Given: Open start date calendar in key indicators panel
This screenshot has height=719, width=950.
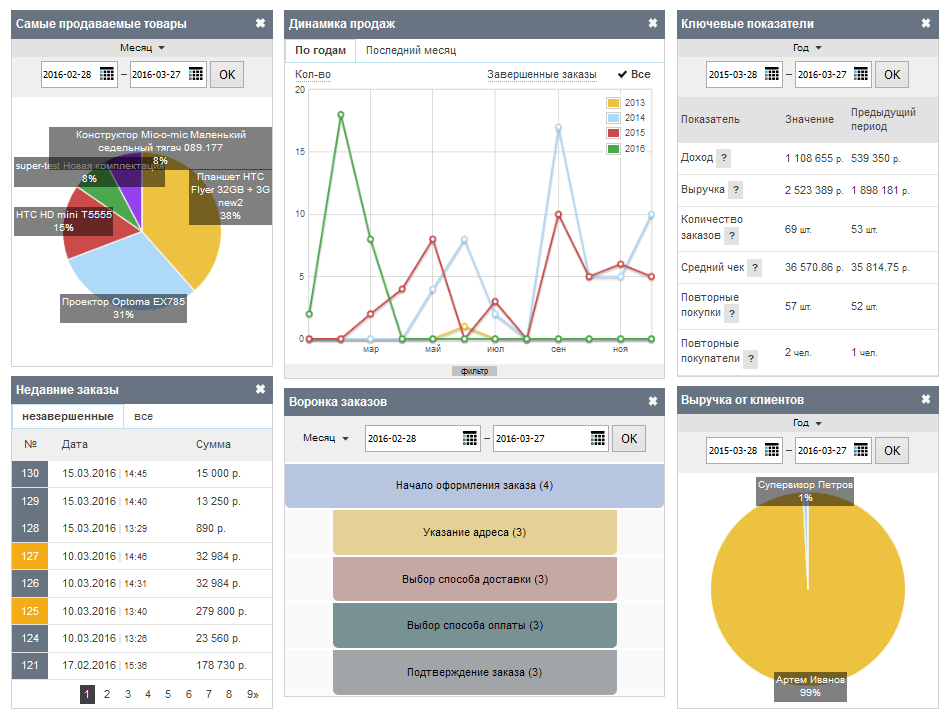Looking at the screenshot, I should point(772,74).
